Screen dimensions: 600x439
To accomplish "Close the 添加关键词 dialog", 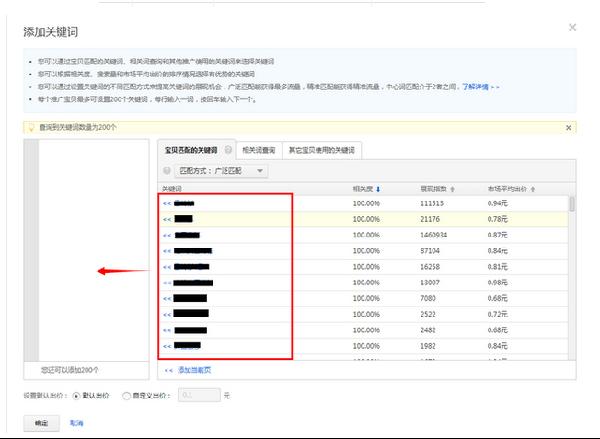I will click(572, 28).
